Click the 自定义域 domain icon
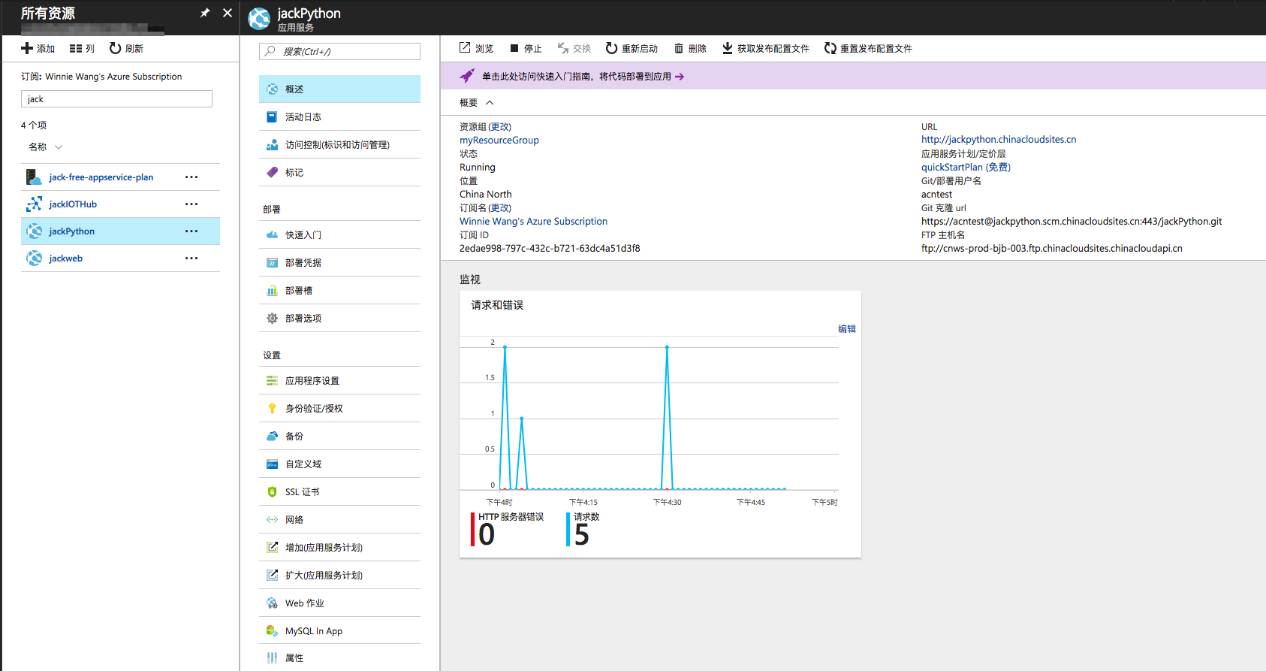Viewport: 1266px width, 671px height. coord(272,464)
